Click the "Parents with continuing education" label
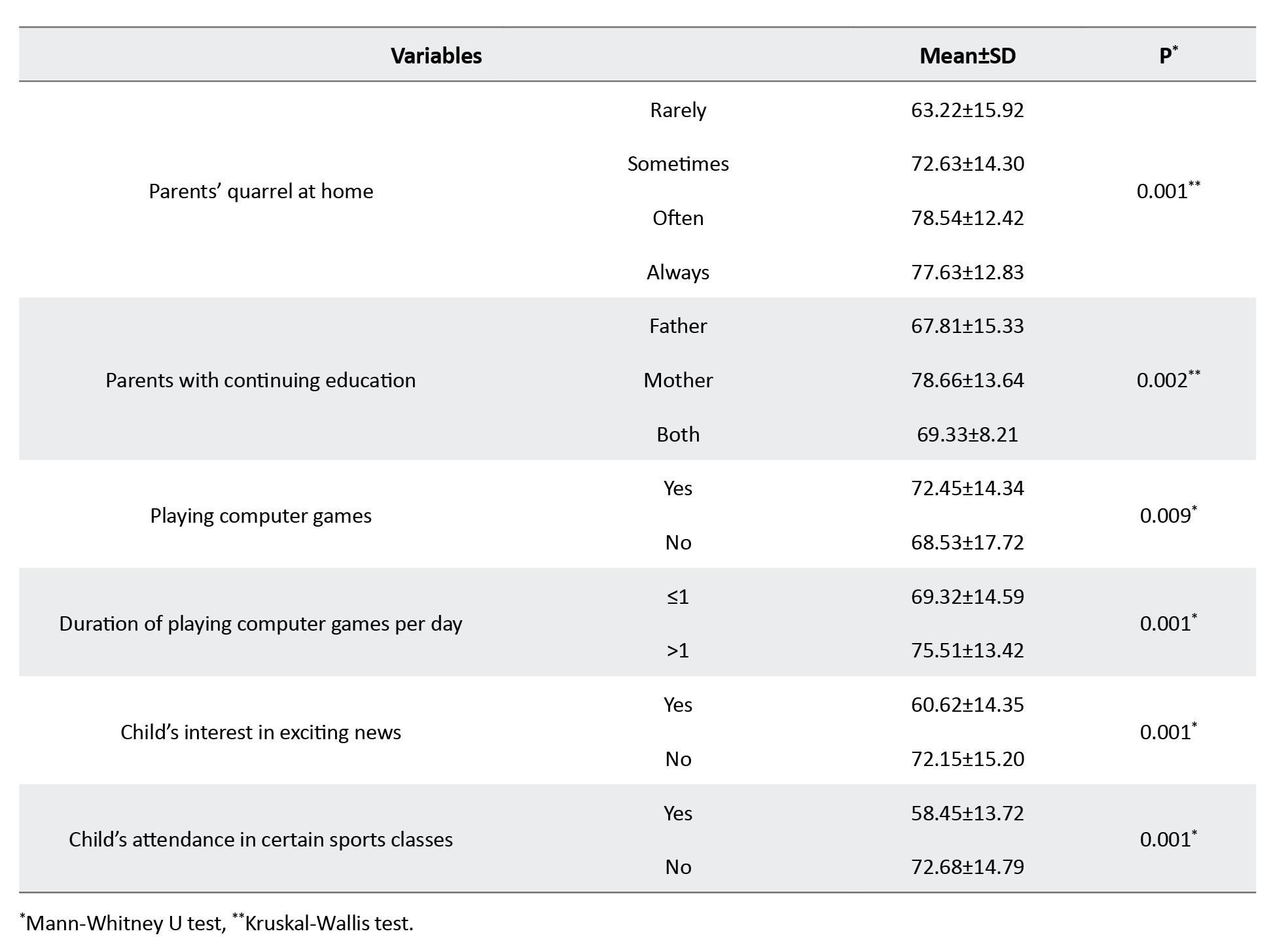Viewport: 1288px width, 944px height. 260,380
